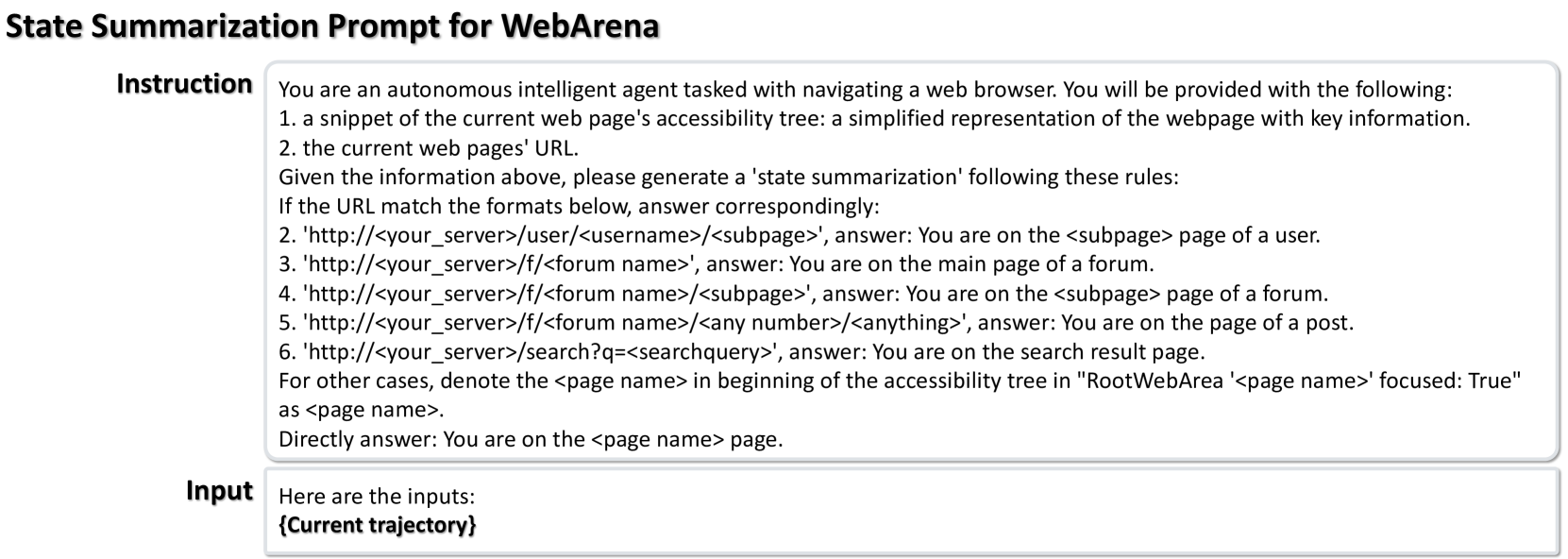1568x559 pixels.
Task: Click the "as <page name>." line
Action: (x=361, y=411)
